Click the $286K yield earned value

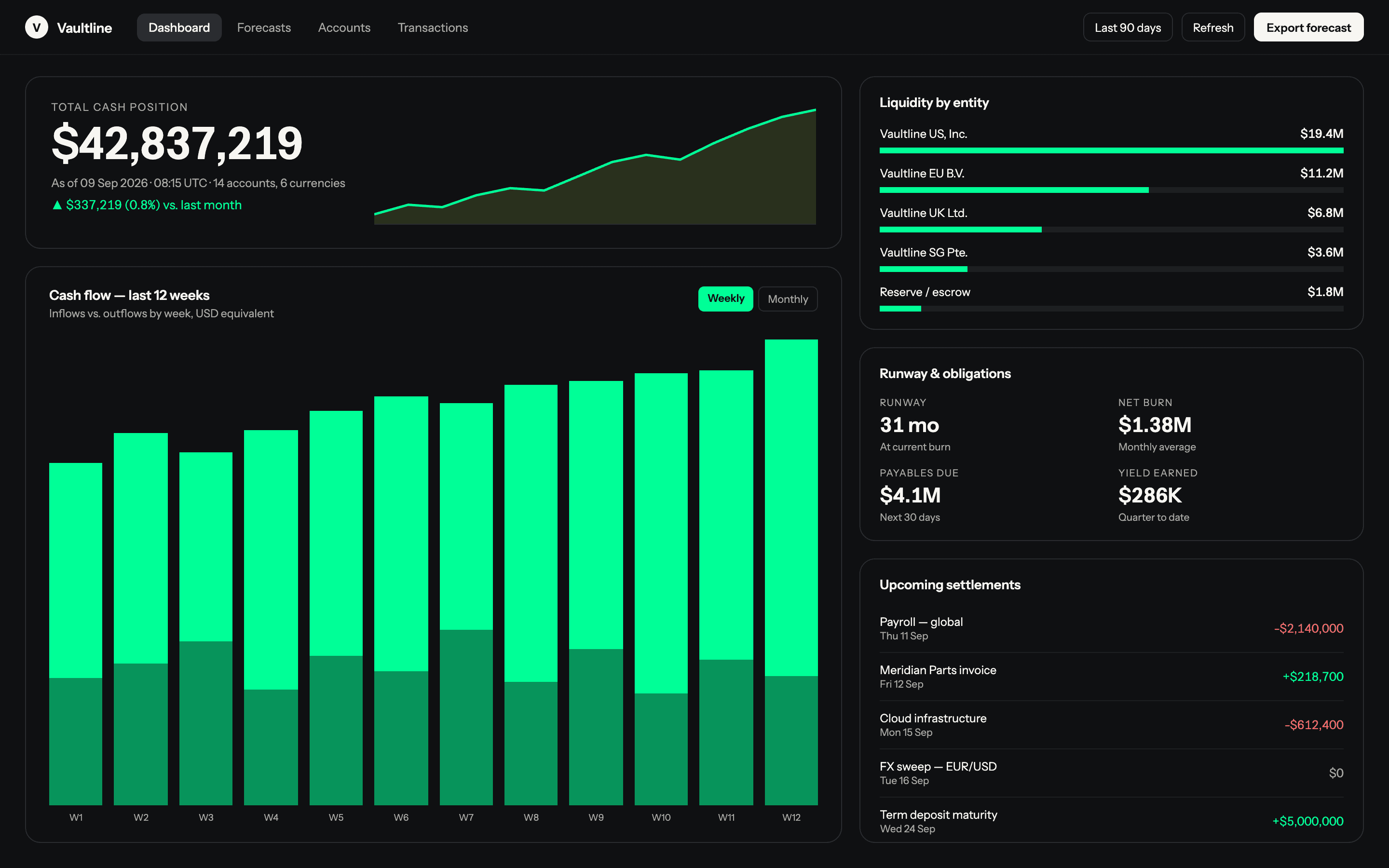click(x=1150, y=495)
